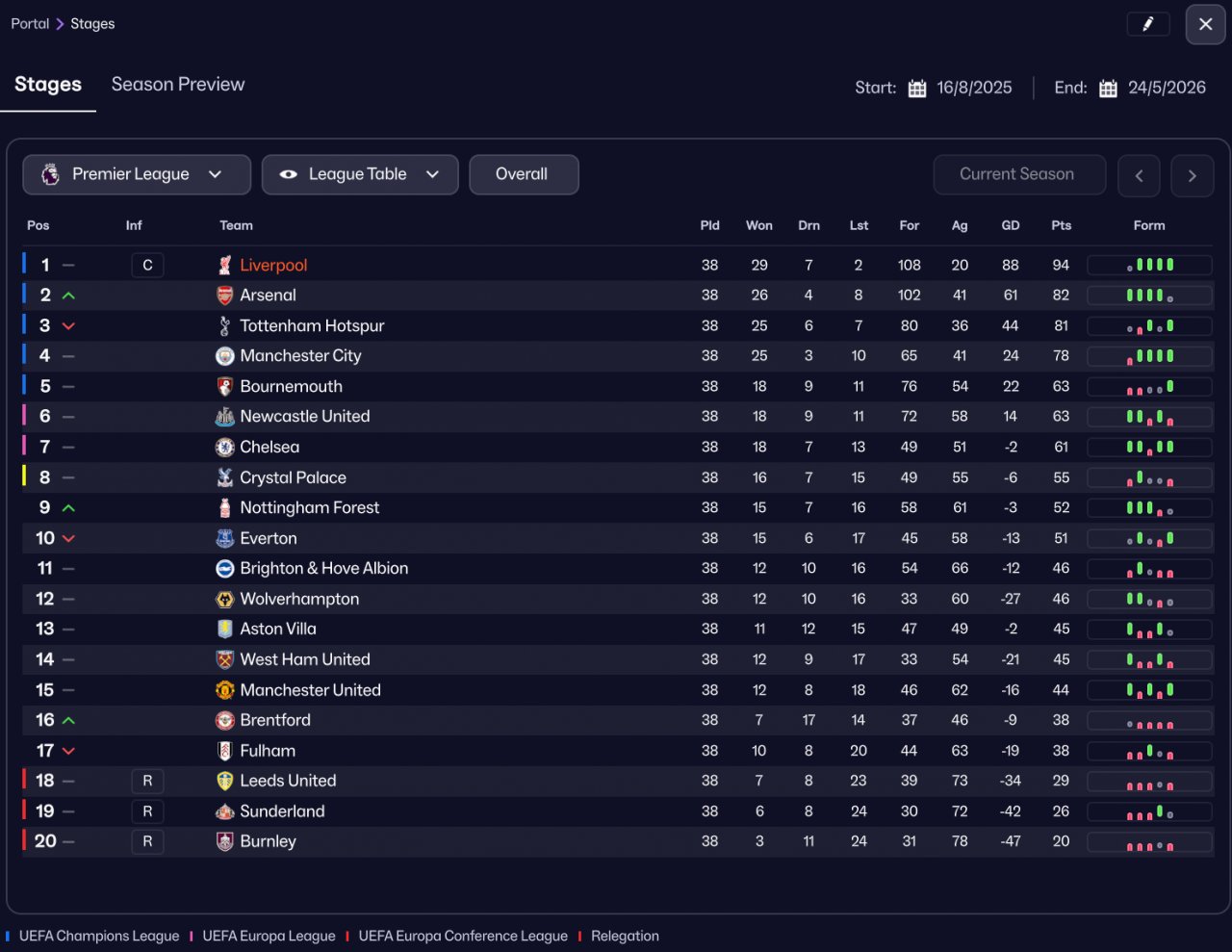This screenshot has width=1232, height=952.
Task: Click Tottenham Hotspur's form indicator bar
Action: pyautogui.click(x=1149, y=326)
